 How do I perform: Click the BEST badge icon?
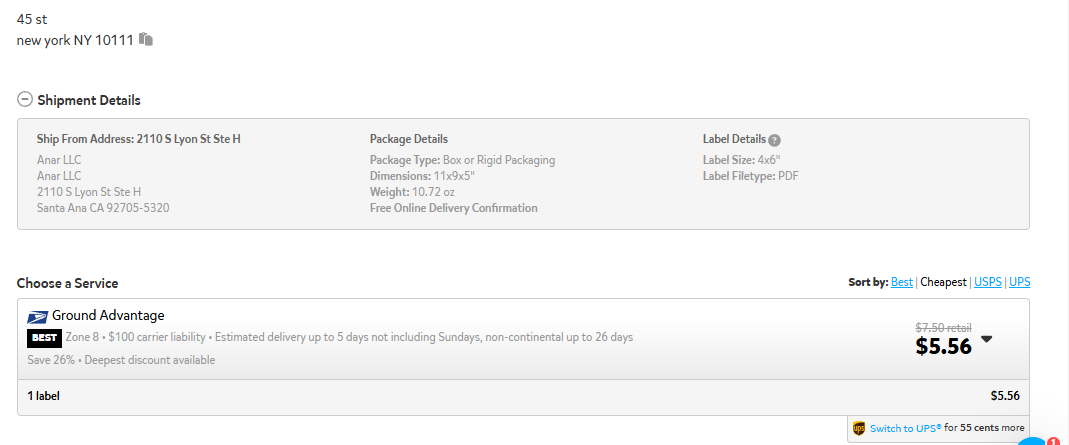44,338
